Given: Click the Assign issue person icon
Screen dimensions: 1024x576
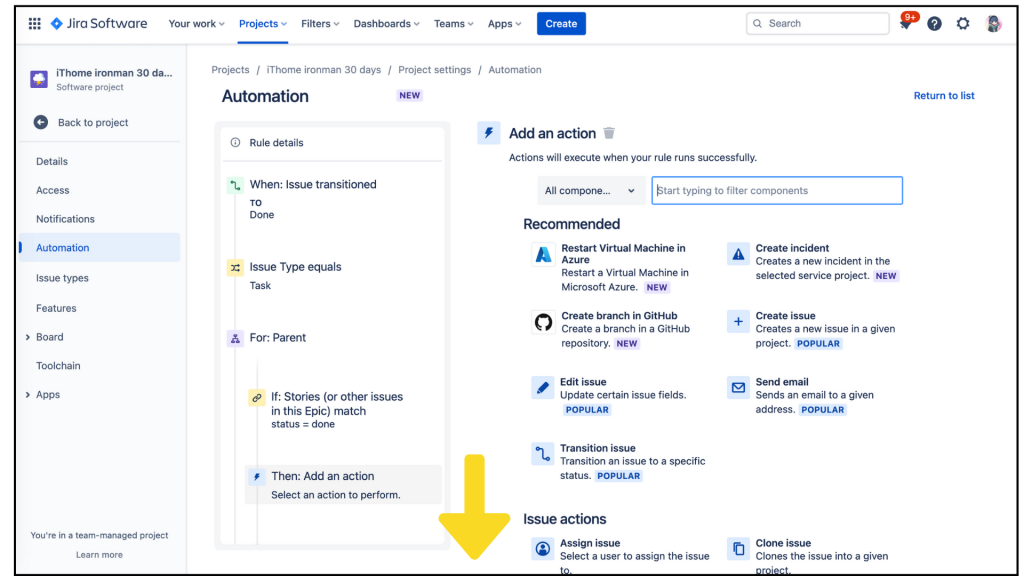Looking at the screenshot, I should [543, 549].
